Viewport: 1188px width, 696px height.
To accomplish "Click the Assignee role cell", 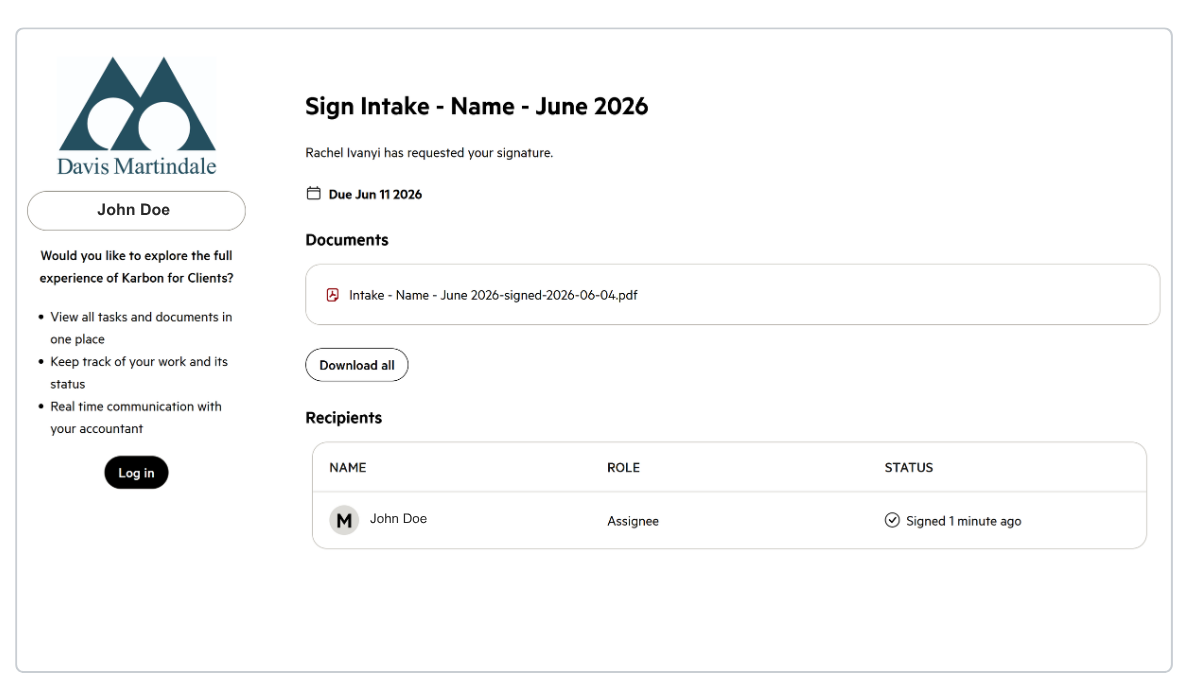I will click(x=633, y=521).
